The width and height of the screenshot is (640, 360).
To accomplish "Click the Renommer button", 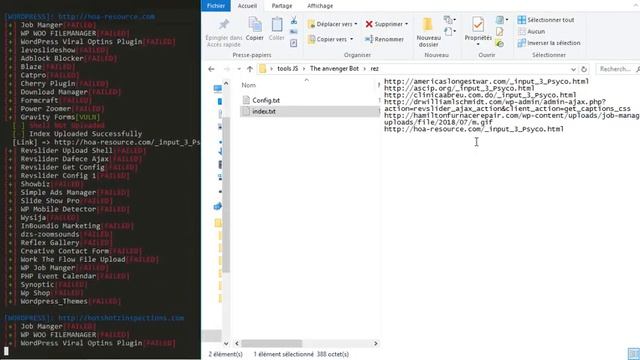I will point(384,39).
